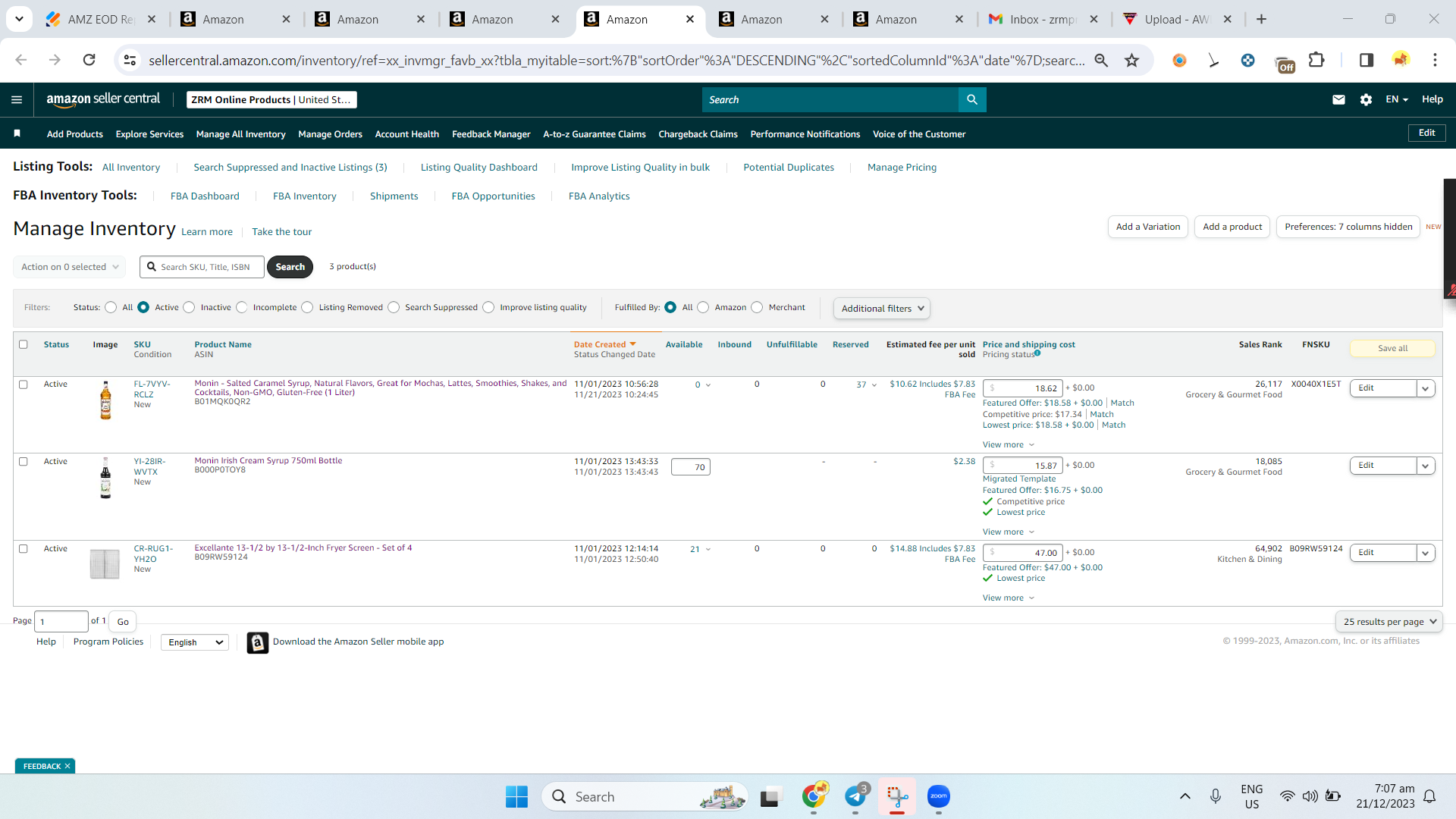Viewport: 1456px width, 819px height.
Task: Click the Windows Start button
Action: pyautogui.click(x=516, y=796)
